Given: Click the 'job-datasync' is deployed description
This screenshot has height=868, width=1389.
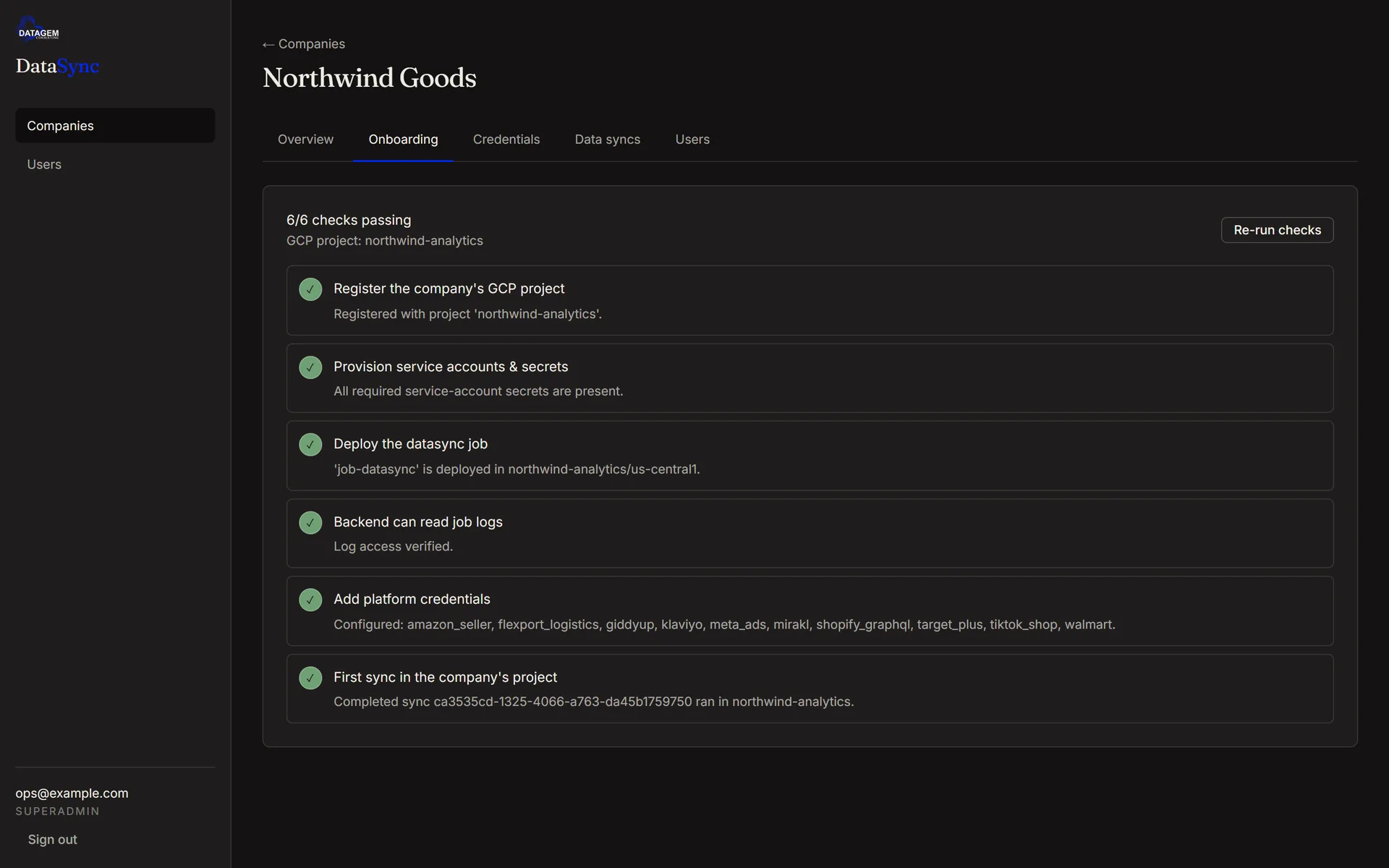Looking at the screenshot, I should pos(517,469).
